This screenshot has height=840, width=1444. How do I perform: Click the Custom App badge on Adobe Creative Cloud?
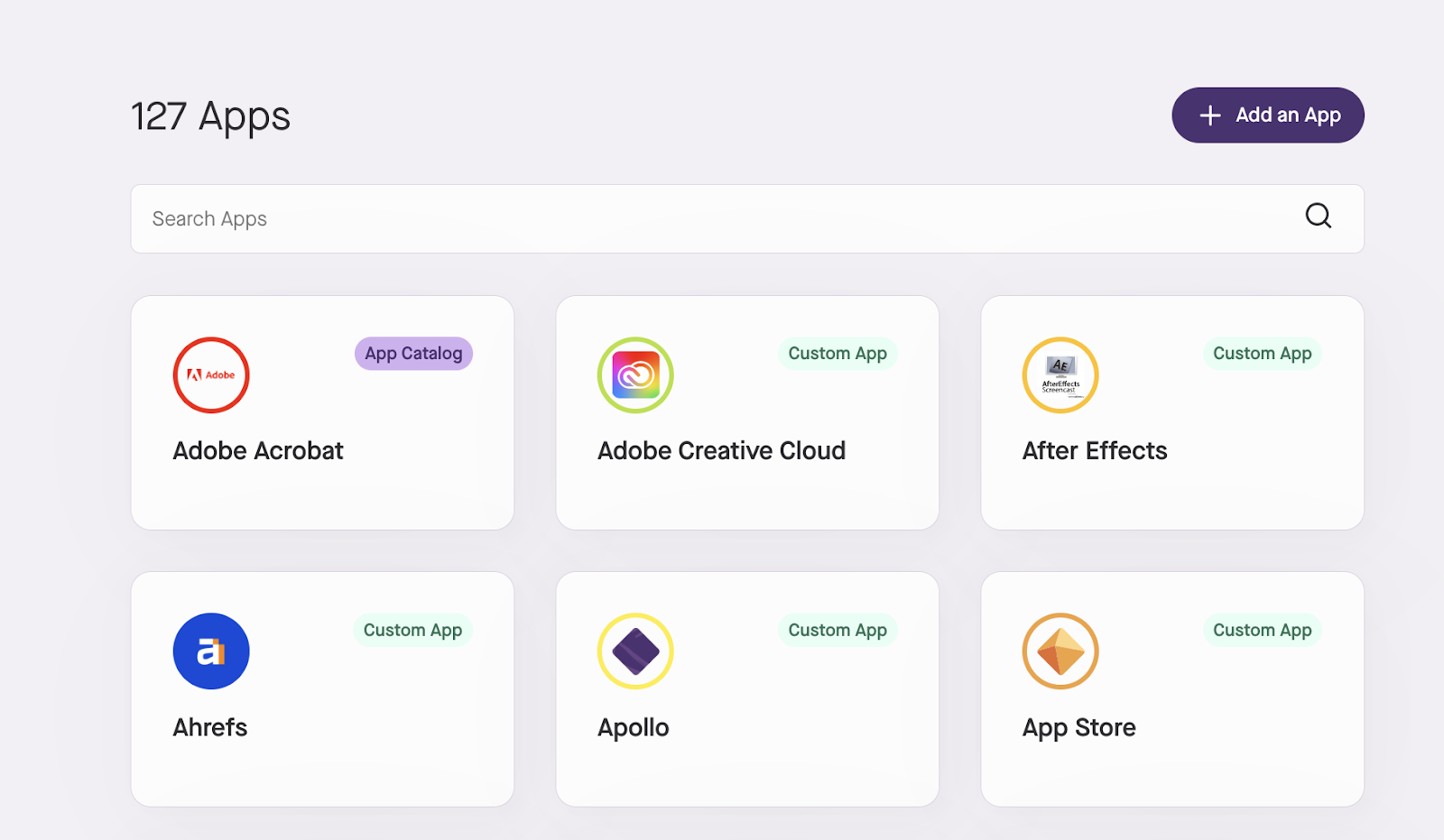tap(838, 354)
